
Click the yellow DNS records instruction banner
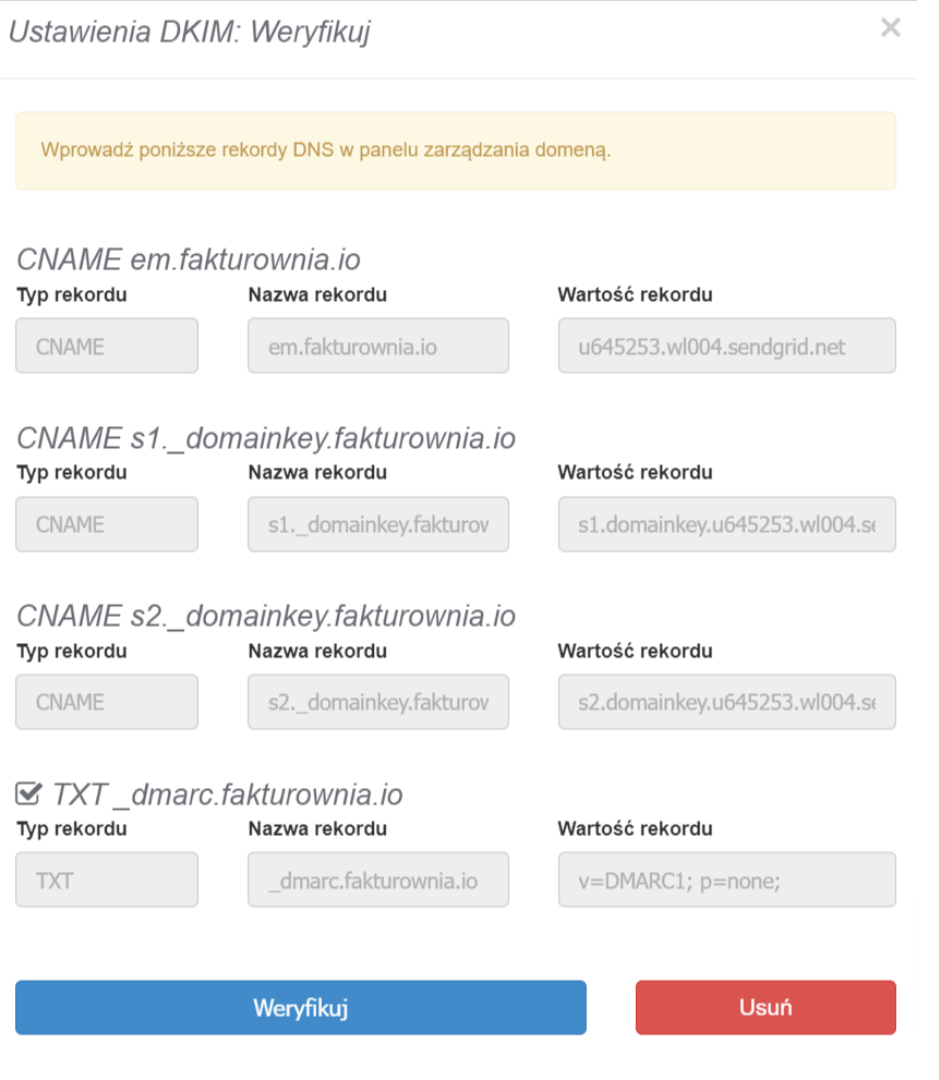point(466,150)
